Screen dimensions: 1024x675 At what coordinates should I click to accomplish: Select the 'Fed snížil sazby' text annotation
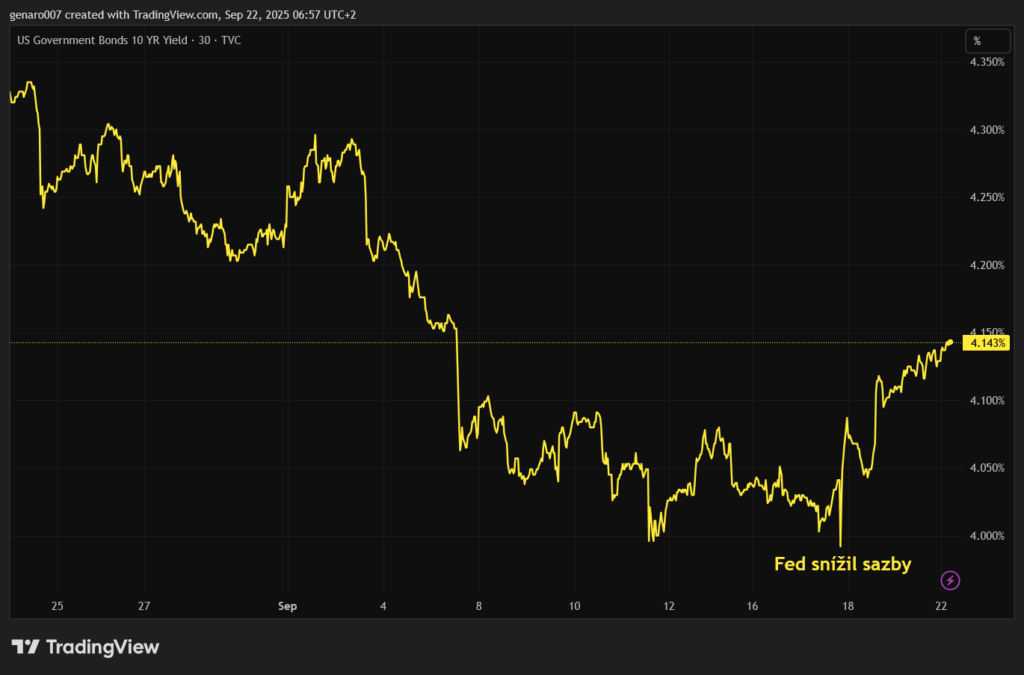(x=842, y=564)
